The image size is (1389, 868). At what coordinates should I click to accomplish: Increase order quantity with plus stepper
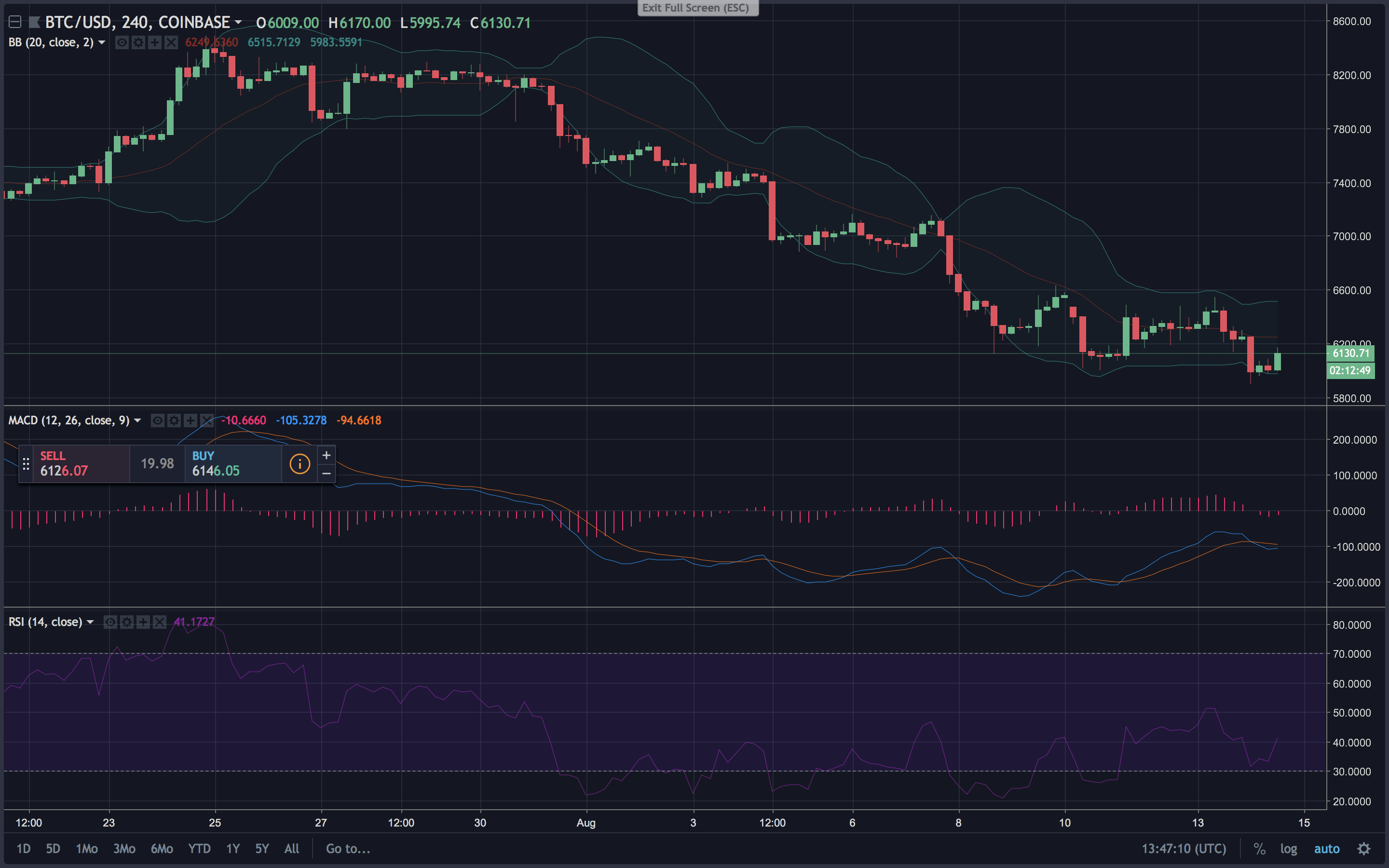[326, 455]
